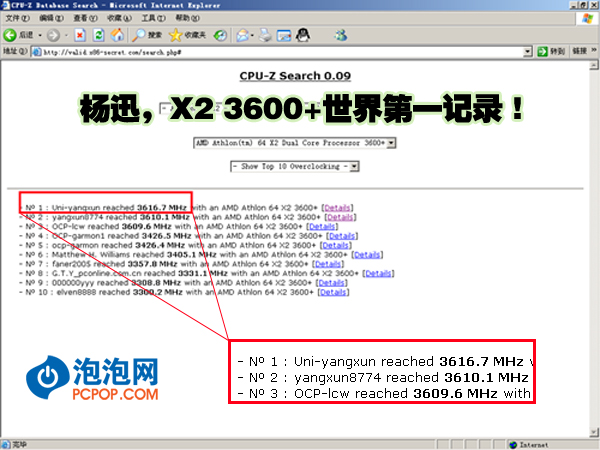
Task: Expand the Links toolbar chevron
Action: coord(593,50)
